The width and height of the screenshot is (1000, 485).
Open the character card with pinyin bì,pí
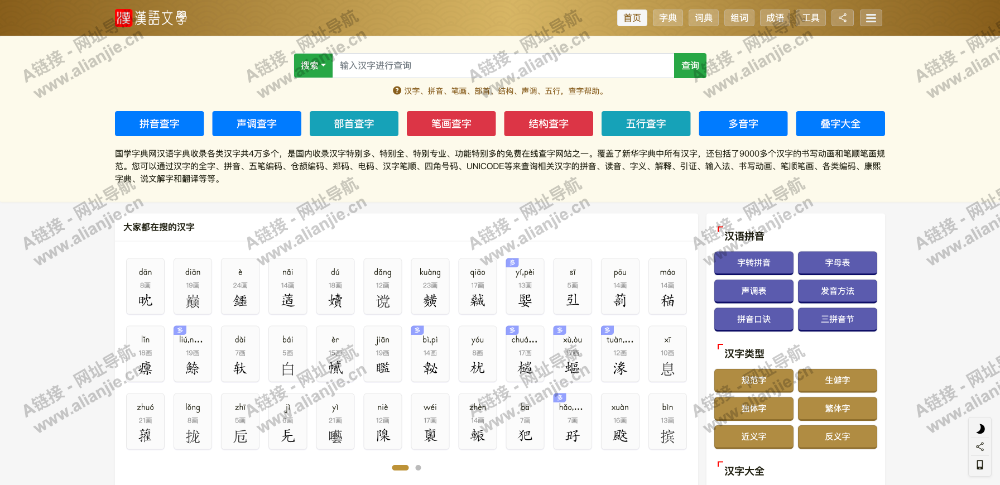tap(430, 354)
